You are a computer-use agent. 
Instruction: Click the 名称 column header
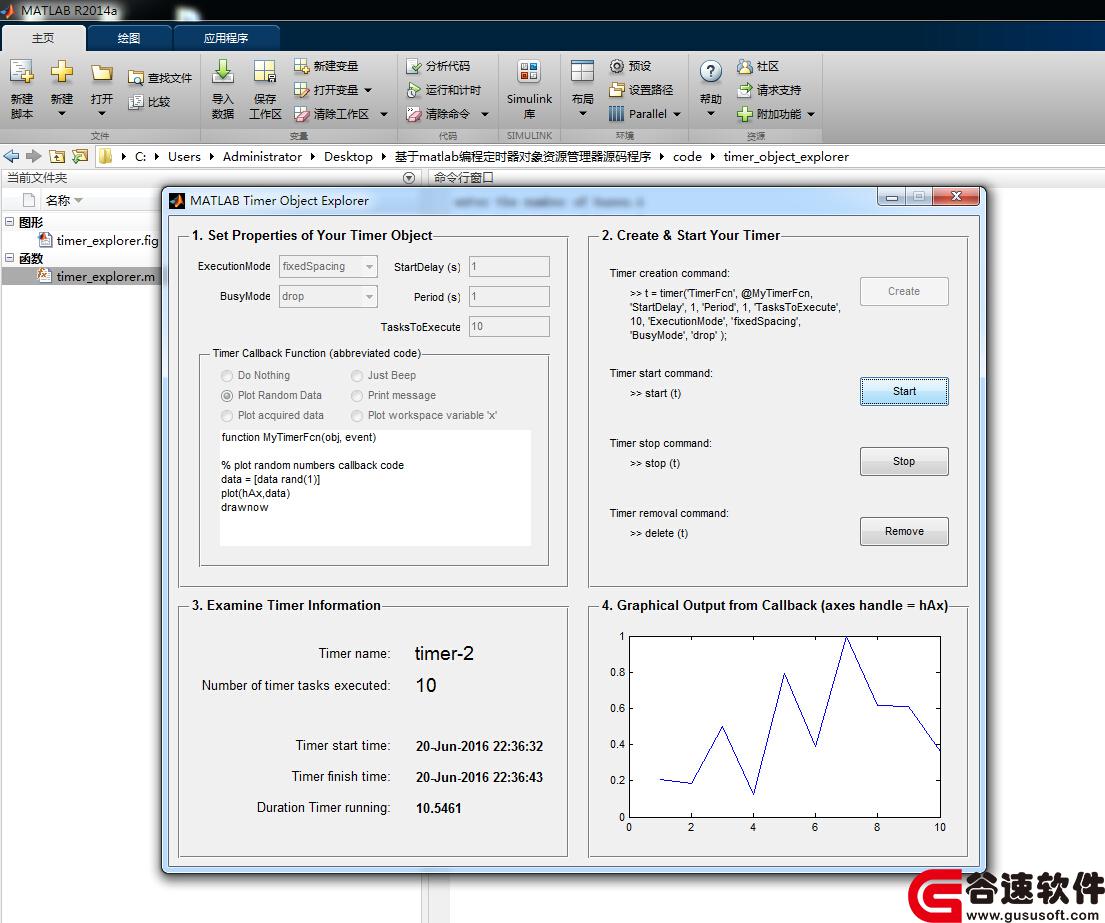coord(58,200)
